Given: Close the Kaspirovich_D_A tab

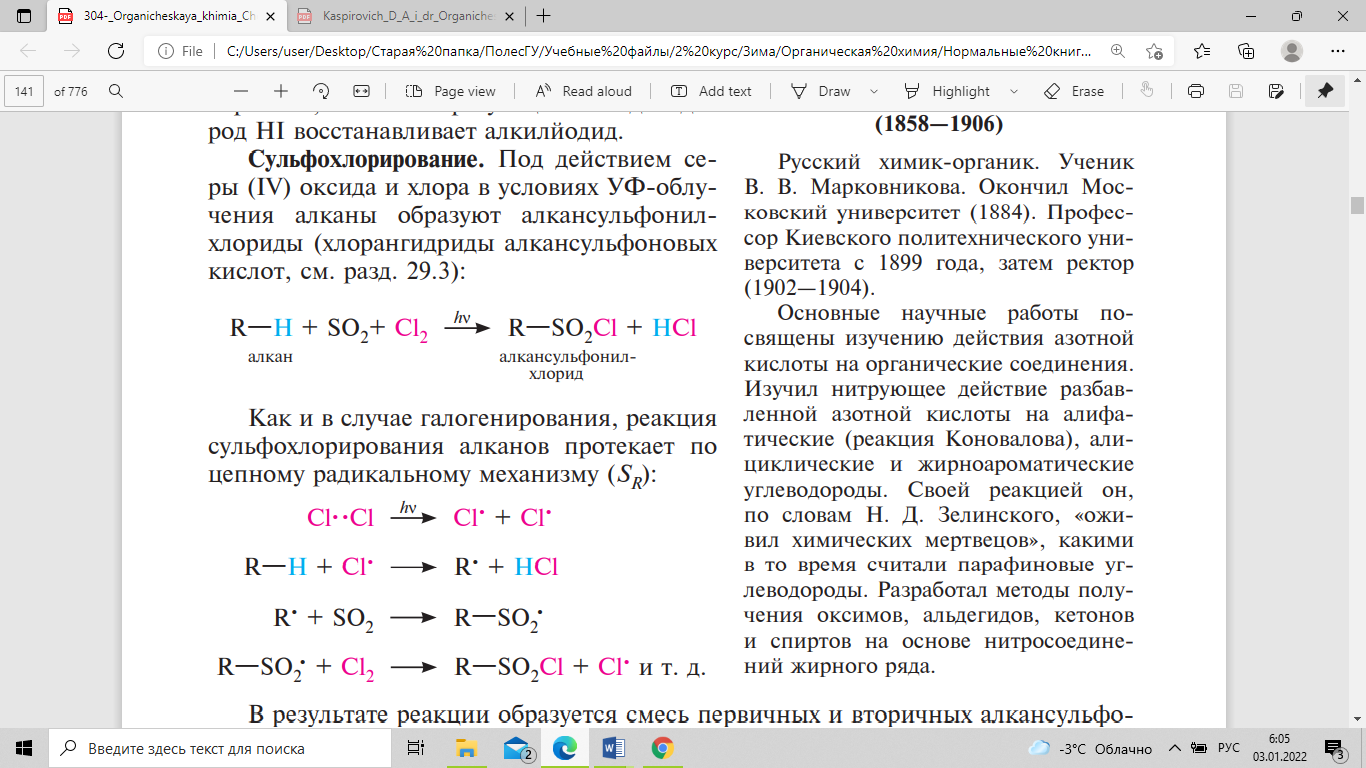Looking at the screenshot, I should 507,16.
